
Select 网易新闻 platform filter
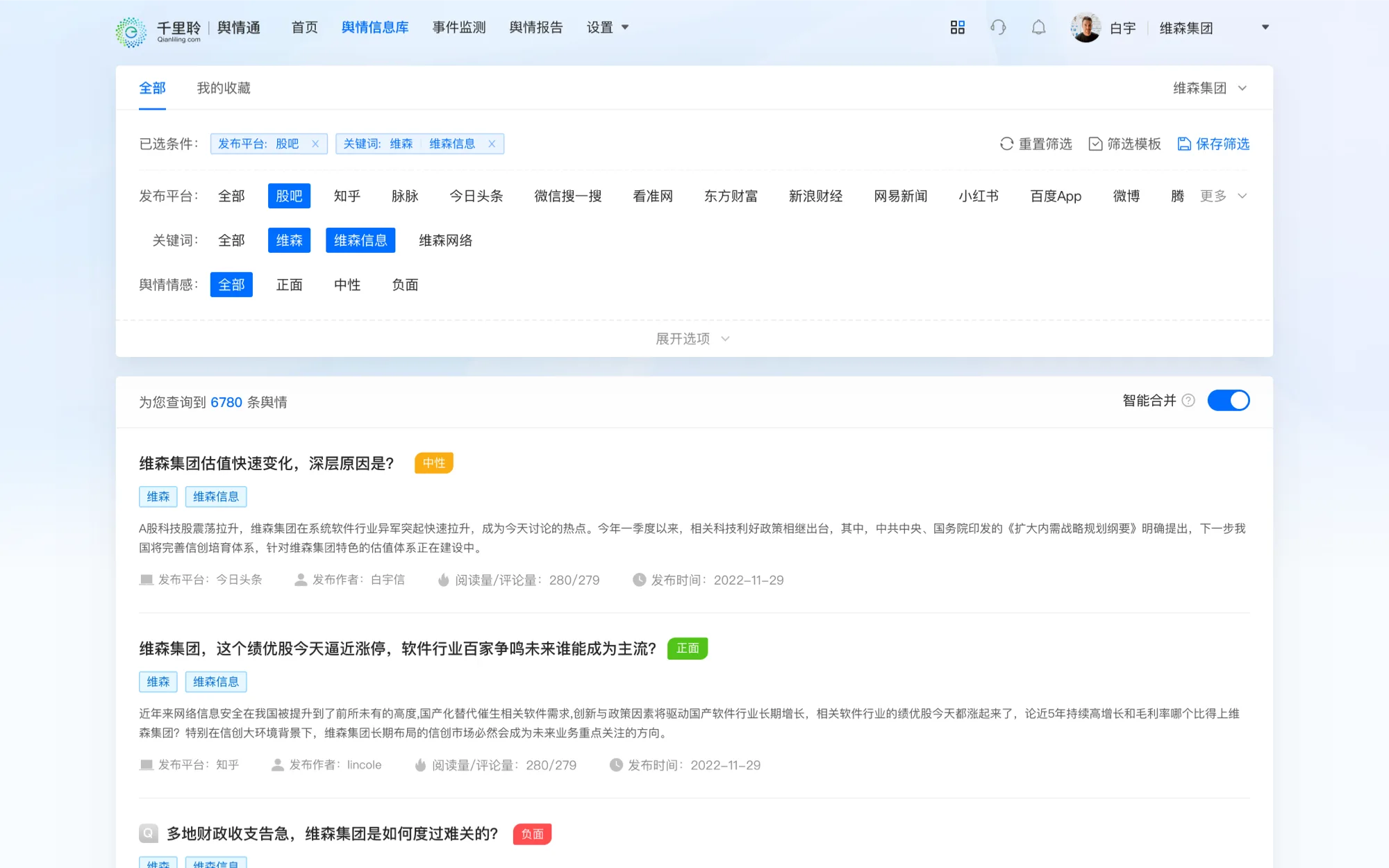point(901,196)
